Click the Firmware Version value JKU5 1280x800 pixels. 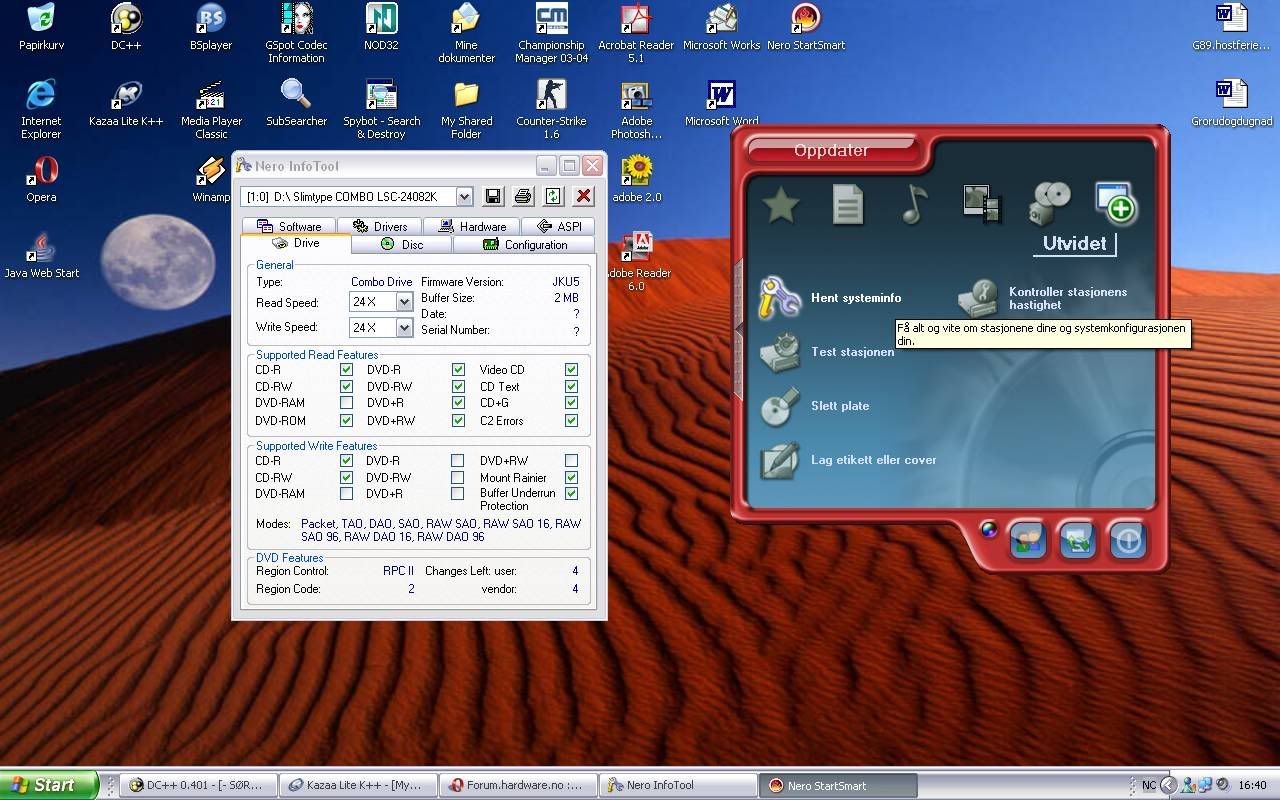[566, 282]
